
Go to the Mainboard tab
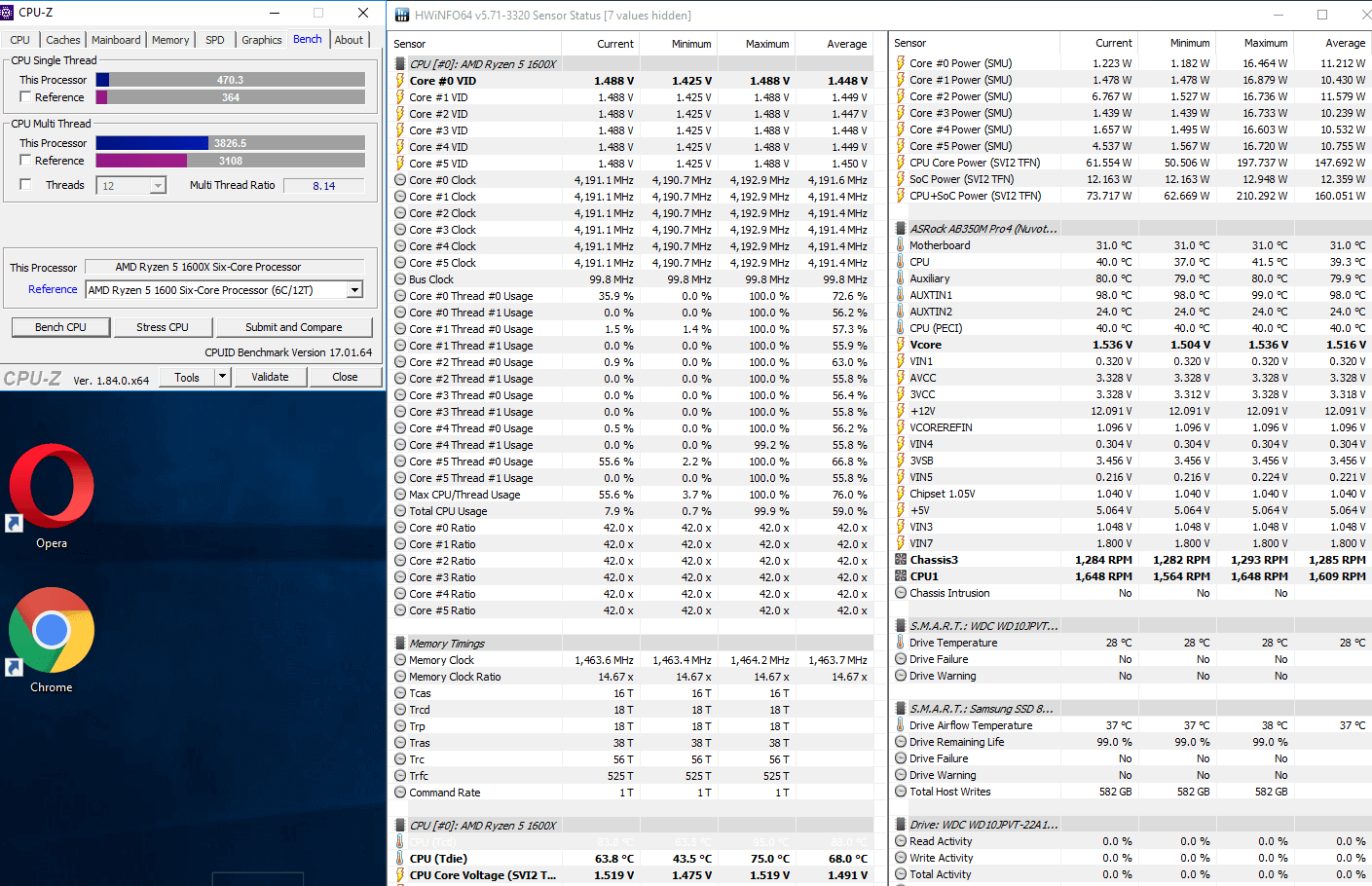click(x=116, y=40)
